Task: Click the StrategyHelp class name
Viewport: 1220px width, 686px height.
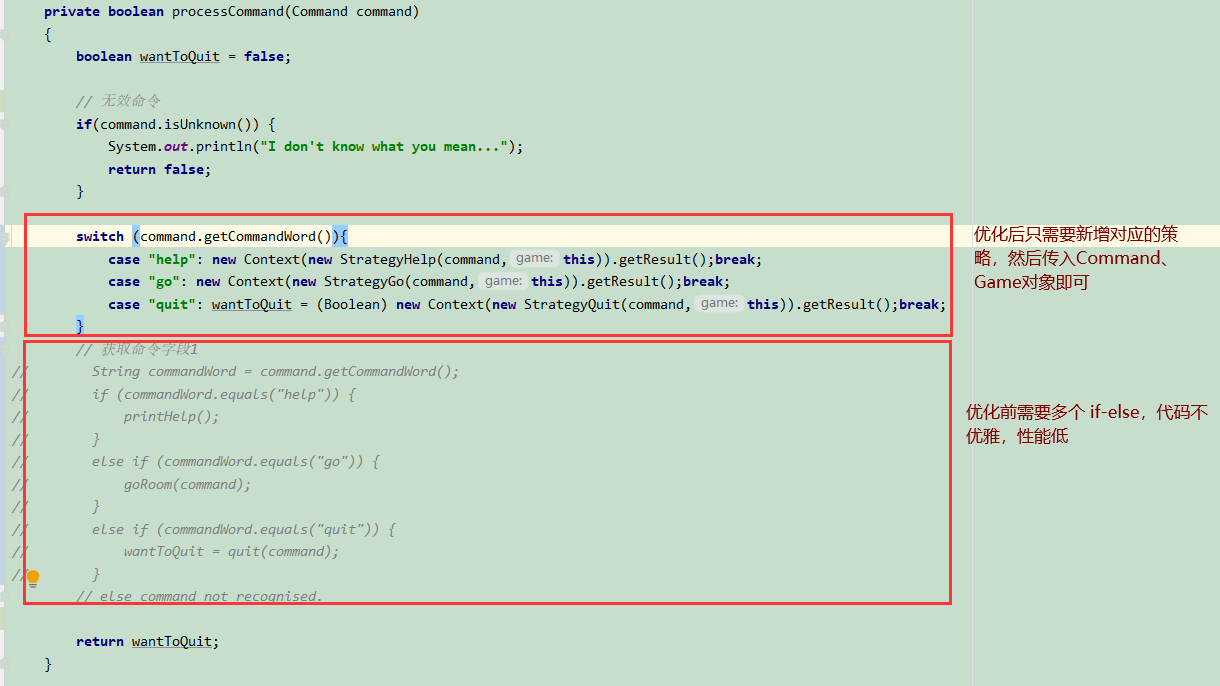Action: coord(388,260)
